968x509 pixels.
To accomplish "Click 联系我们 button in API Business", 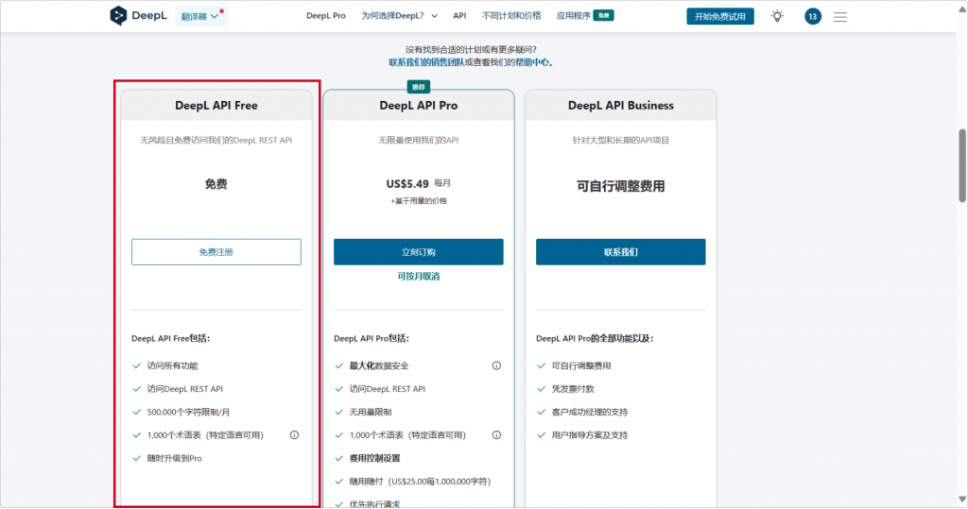I will pos(620,252).
